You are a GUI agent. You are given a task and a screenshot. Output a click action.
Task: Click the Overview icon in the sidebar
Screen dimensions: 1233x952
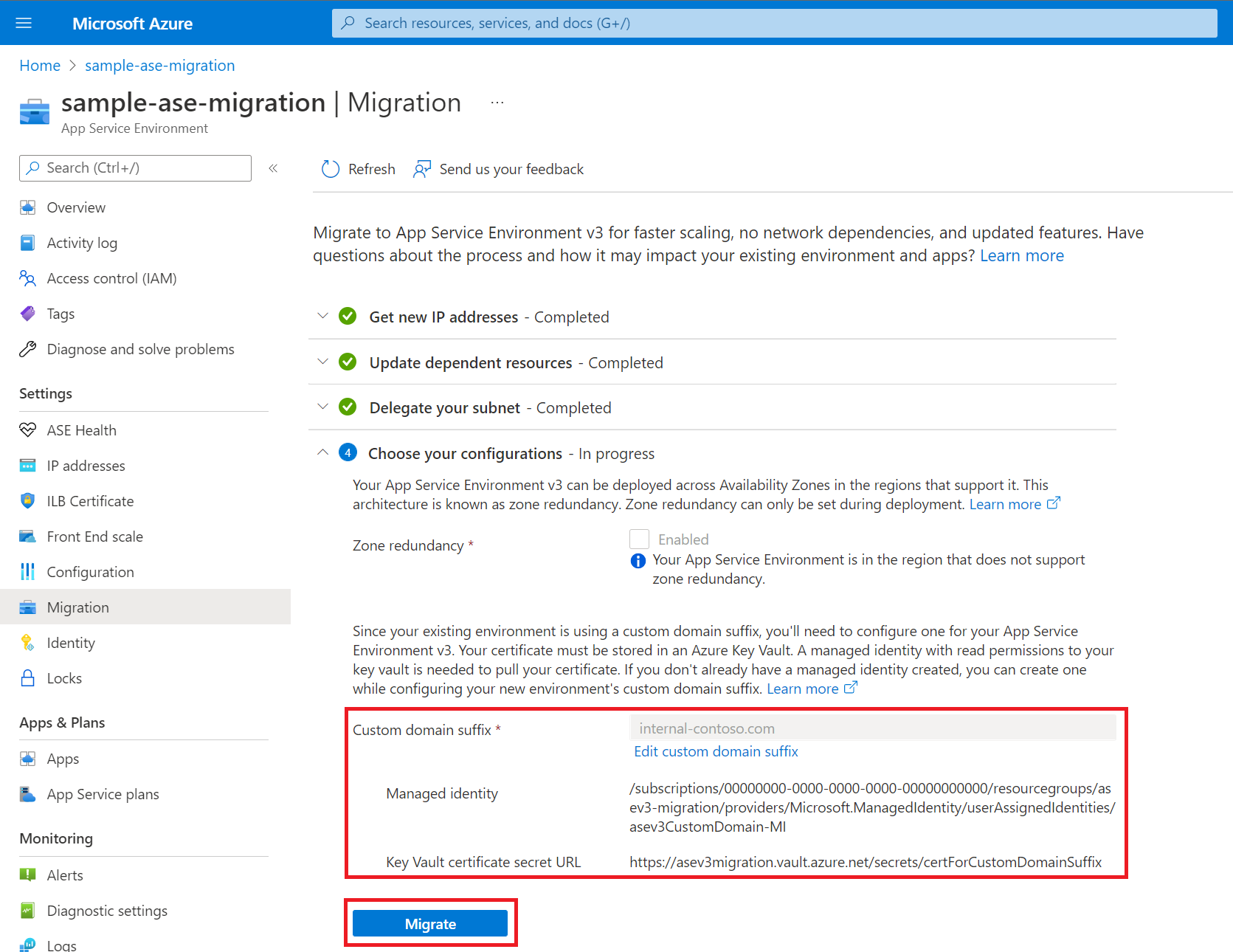(x=28, y=207)
